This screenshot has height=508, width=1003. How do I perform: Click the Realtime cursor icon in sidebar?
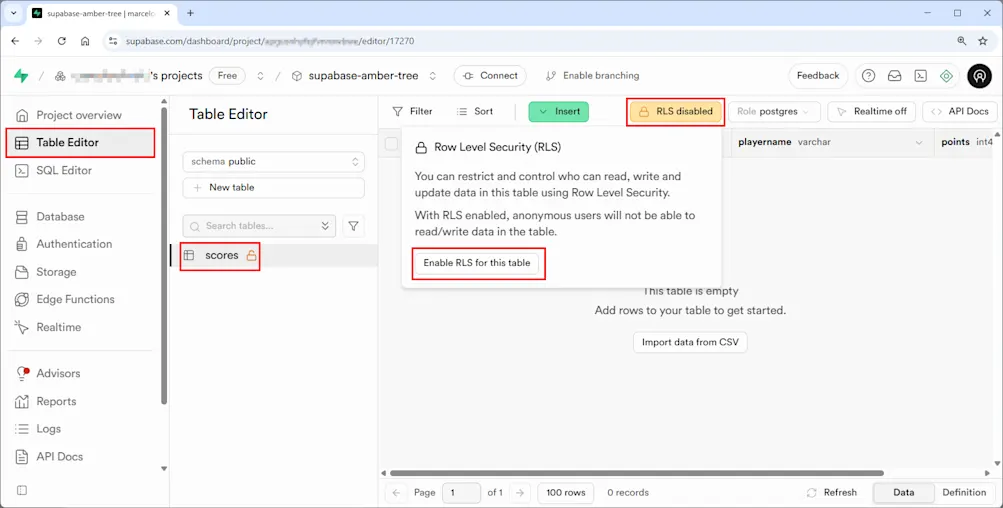coord(22,328)
